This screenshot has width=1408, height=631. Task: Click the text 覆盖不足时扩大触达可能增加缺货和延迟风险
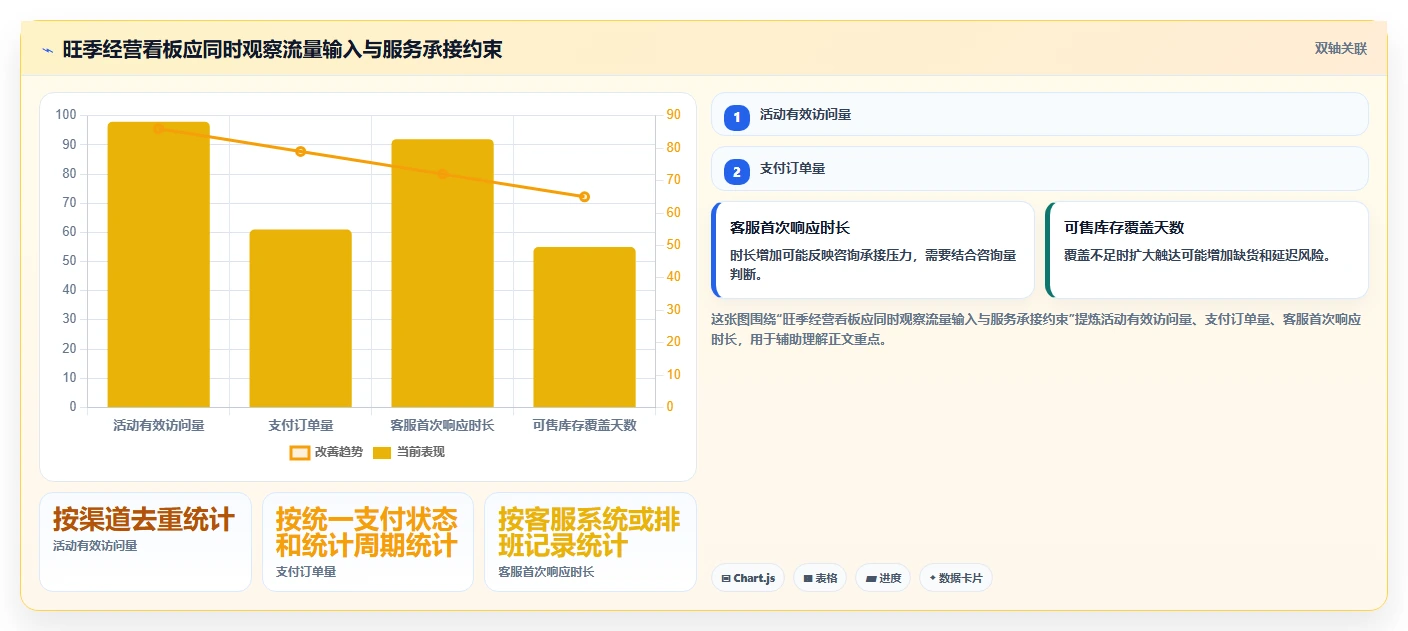click(1201, 256)
